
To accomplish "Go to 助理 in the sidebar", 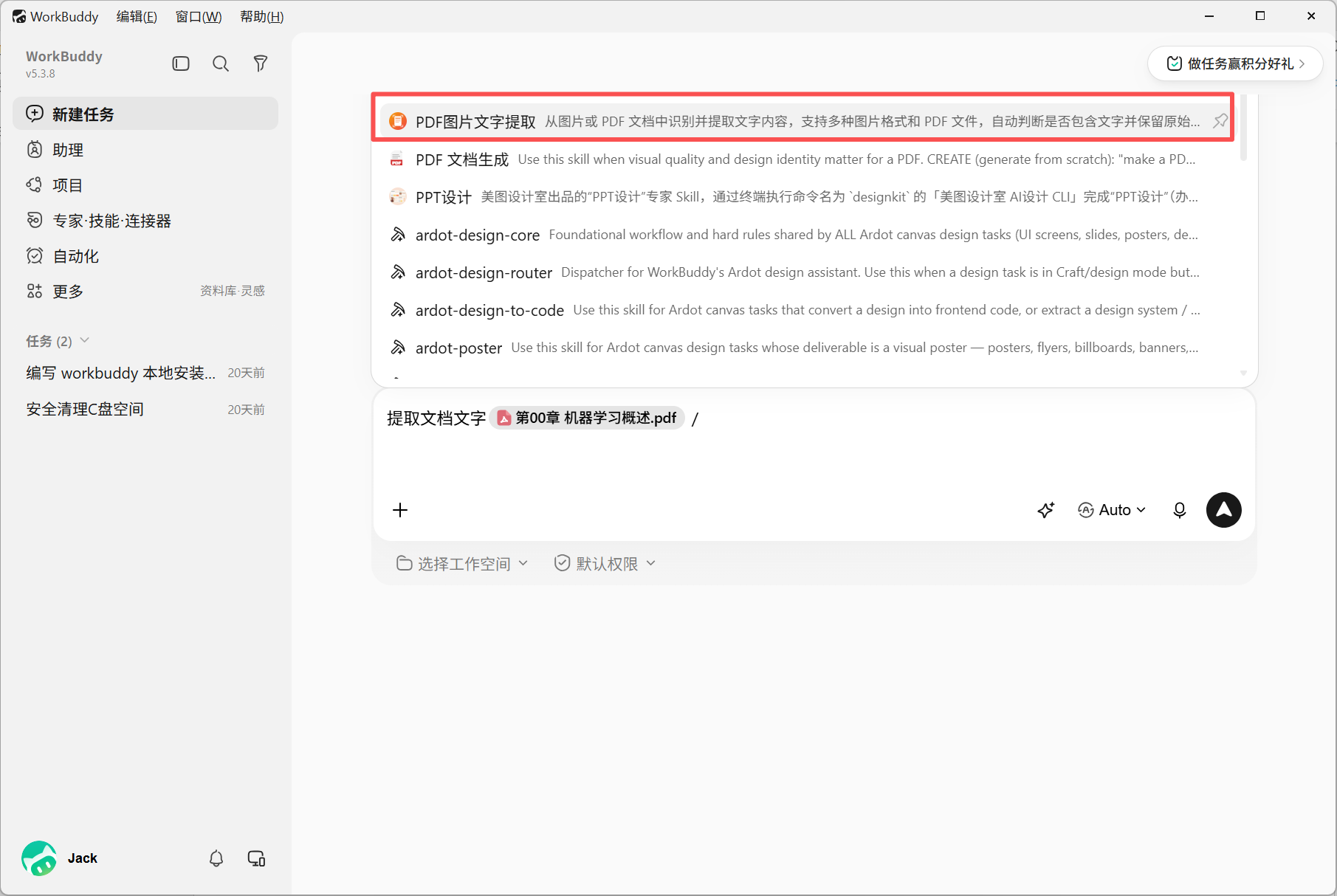I will (x=145, y=150).
